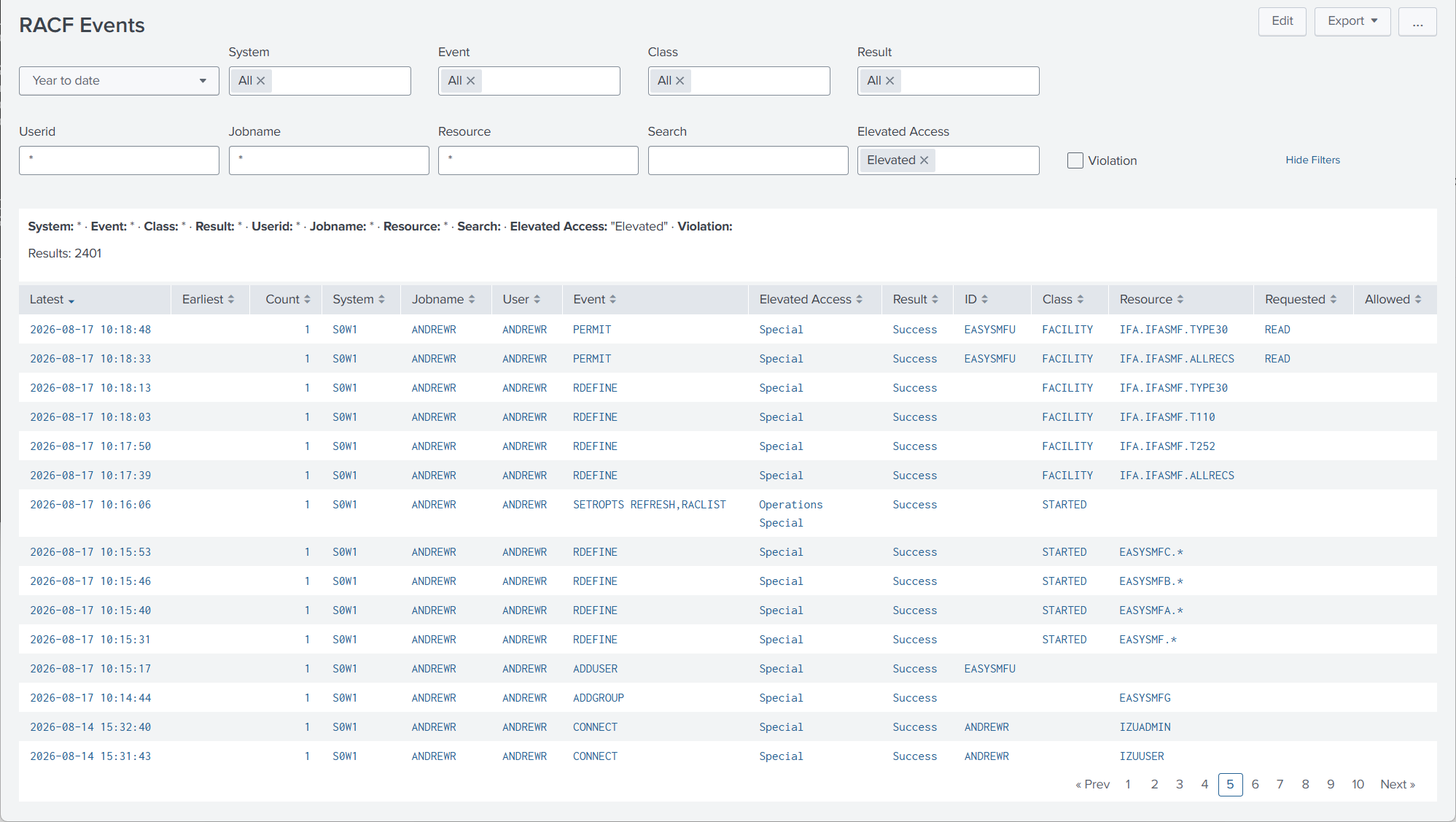Go to the Next page of results
Viewport: 1456px width, 822px height.
pyautogui.click(x=1398, y=784)
